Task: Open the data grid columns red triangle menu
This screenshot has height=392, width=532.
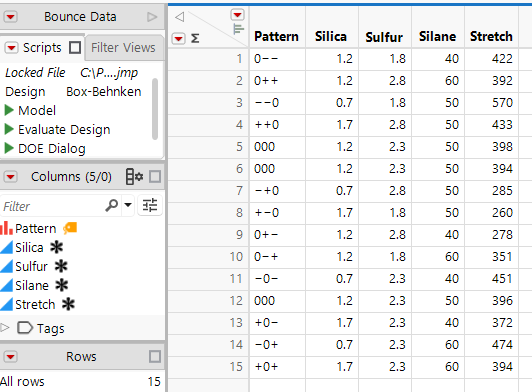Action: (x=238, y=15)
